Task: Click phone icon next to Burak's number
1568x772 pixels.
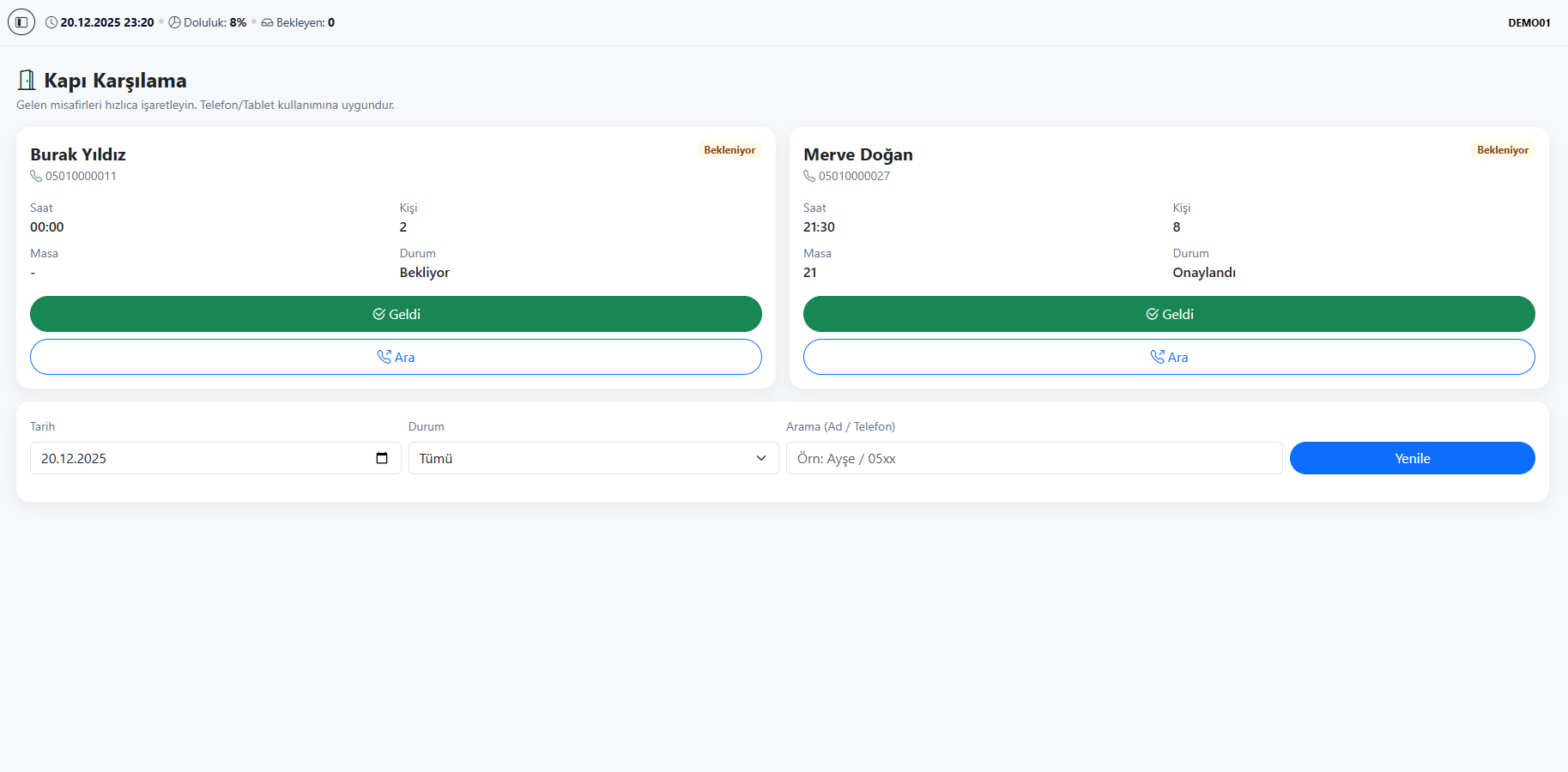Action: [x=36, y=176]
